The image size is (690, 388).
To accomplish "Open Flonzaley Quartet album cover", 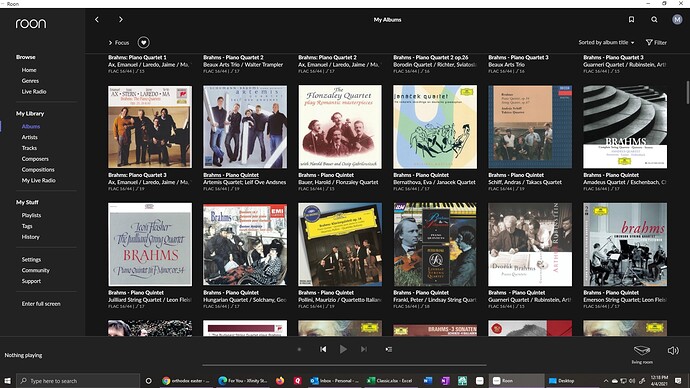I will point(340,127).
